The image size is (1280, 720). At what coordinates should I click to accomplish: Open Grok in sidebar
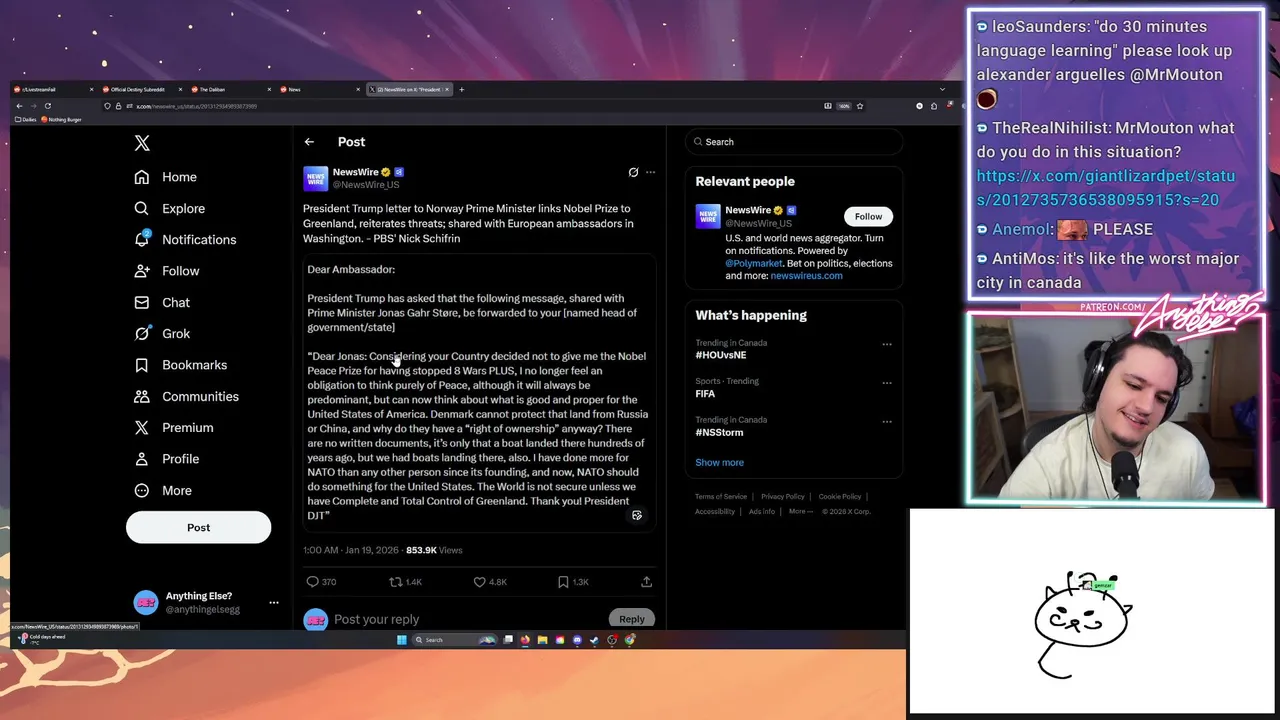tap(162, 334)
